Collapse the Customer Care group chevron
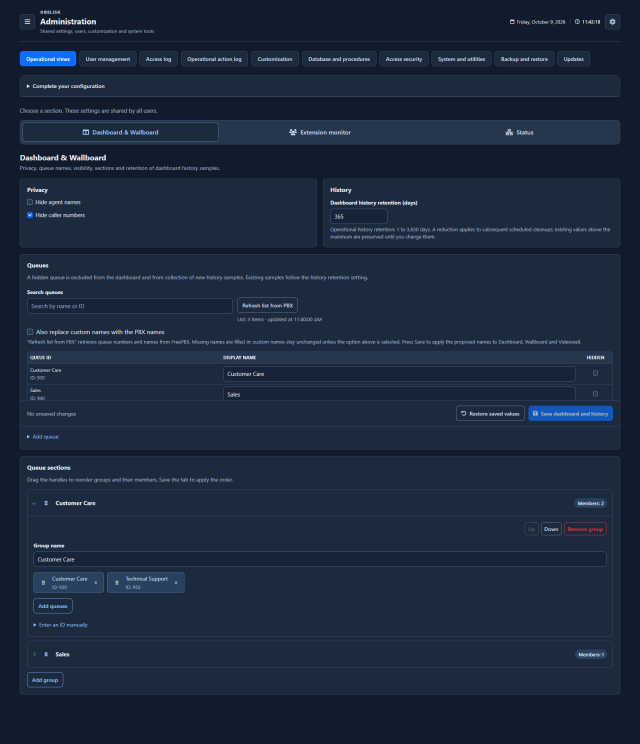 (34, 503)
